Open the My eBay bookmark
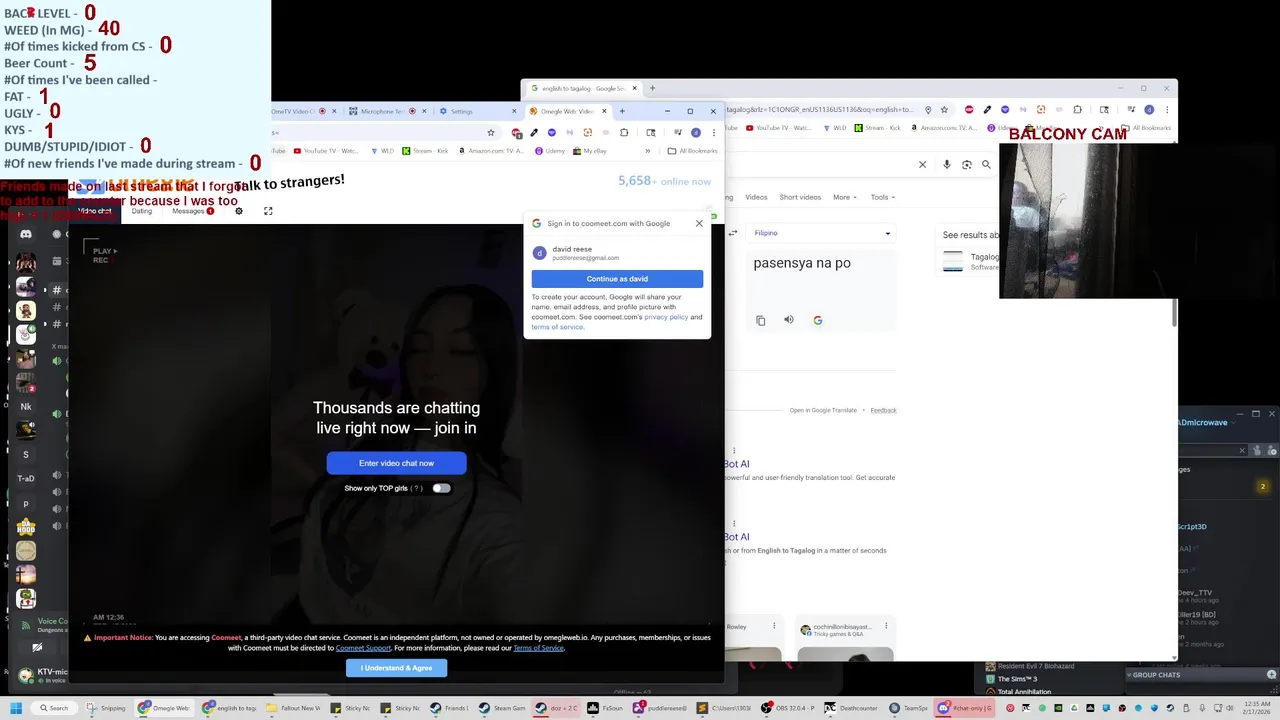Viewport: 1280px width, 720px height. coord(590,151)
